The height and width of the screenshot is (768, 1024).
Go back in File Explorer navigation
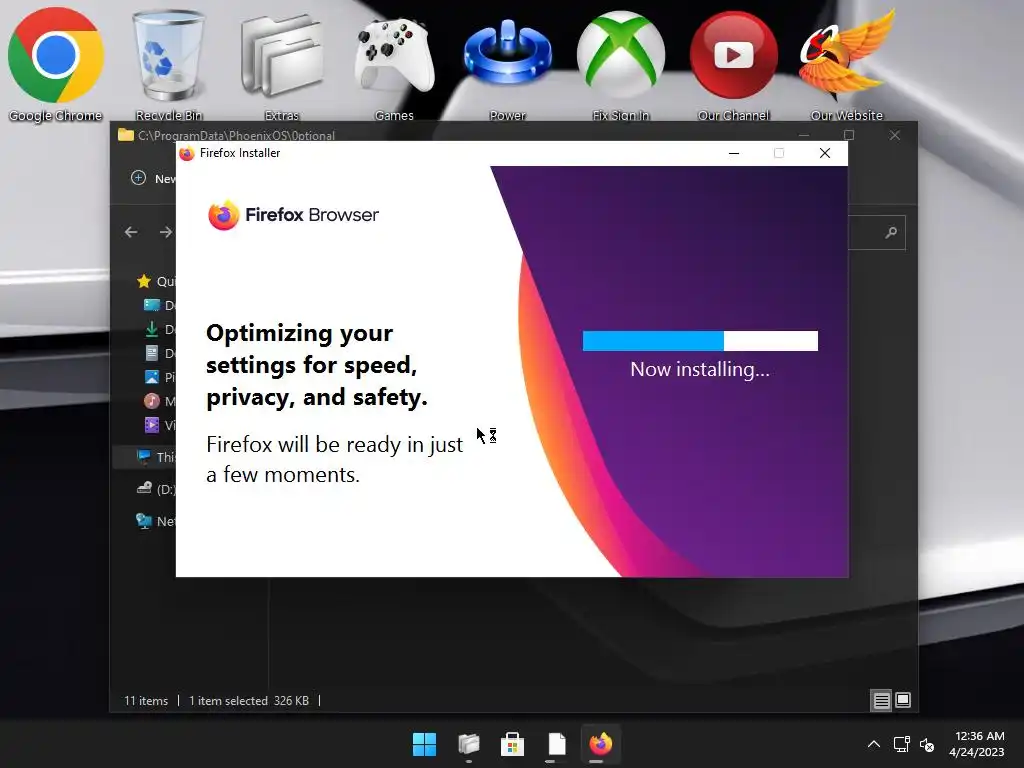point(131,232)
